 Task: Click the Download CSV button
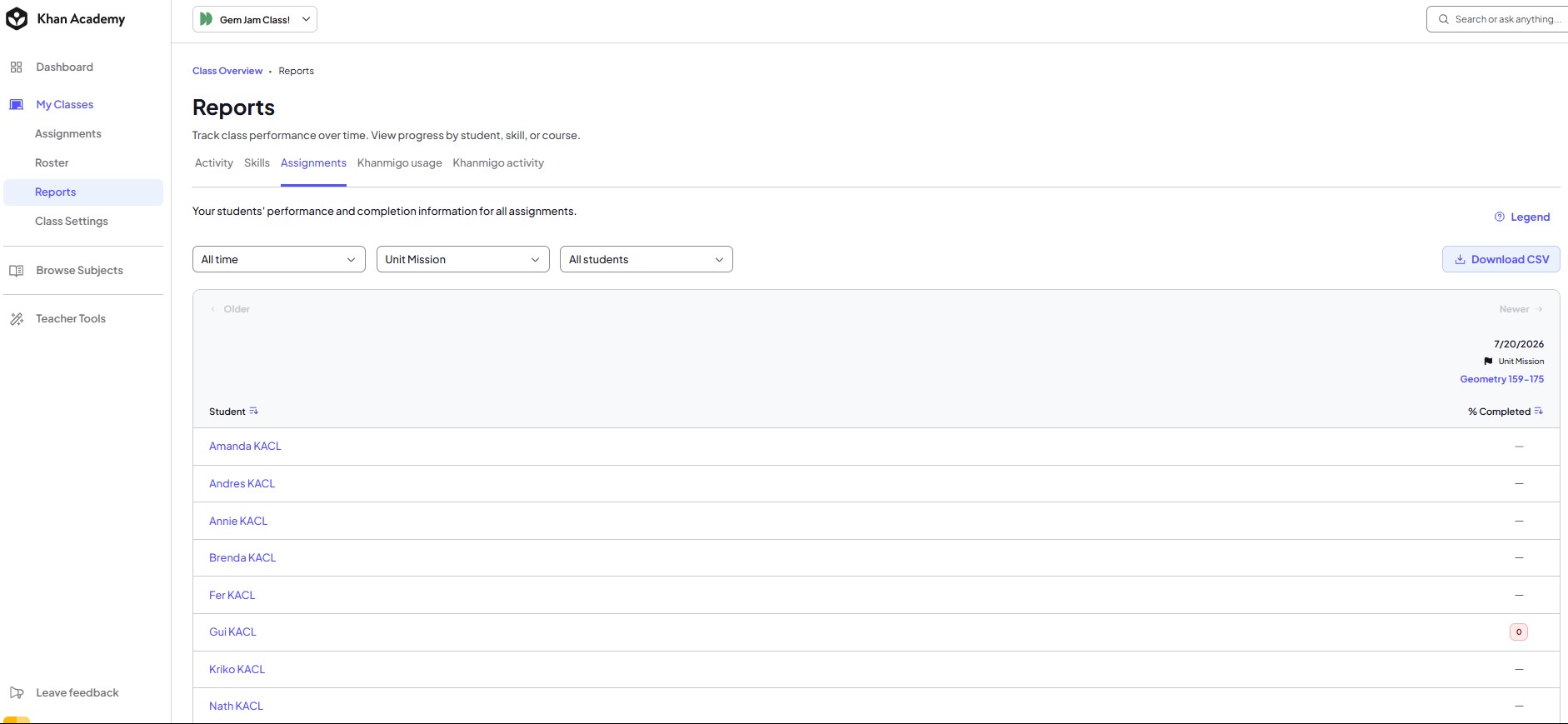pyautogui.click(x=1501, y=260)
